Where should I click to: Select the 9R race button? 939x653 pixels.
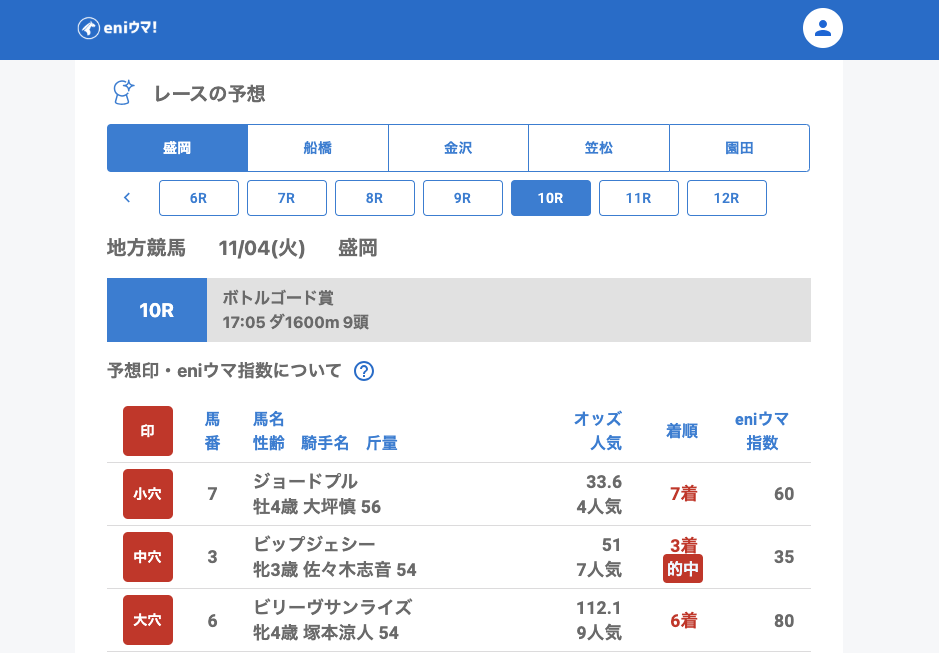pos(463,198)
